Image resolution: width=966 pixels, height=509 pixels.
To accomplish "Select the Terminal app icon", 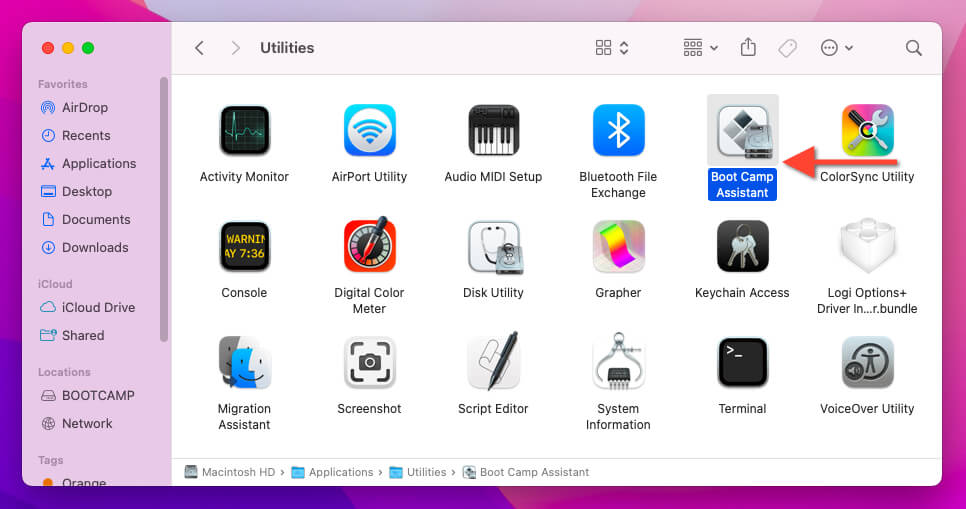I will pos(742,362).
